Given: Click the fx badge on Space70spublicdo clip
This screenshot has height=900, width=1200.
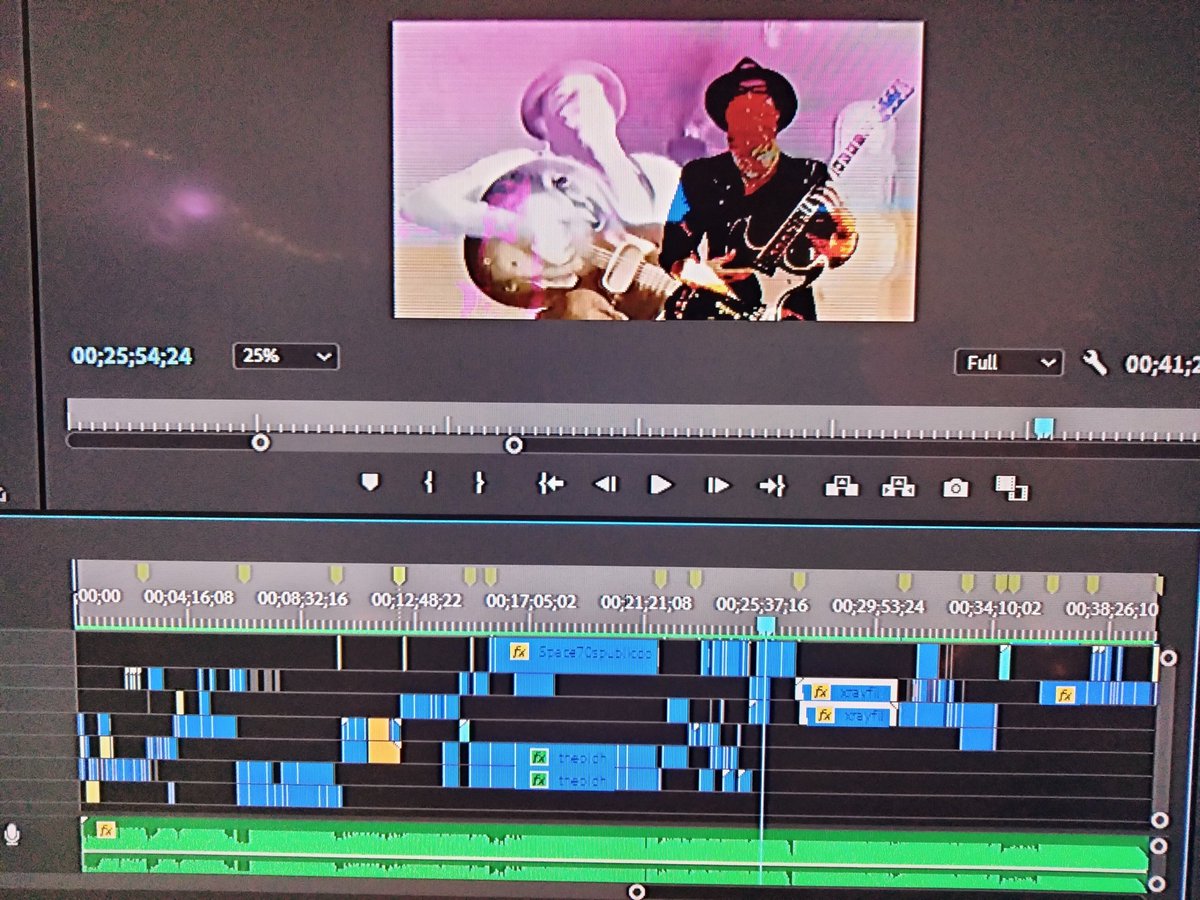Looking at the screenshot, I should pos(518,652).
